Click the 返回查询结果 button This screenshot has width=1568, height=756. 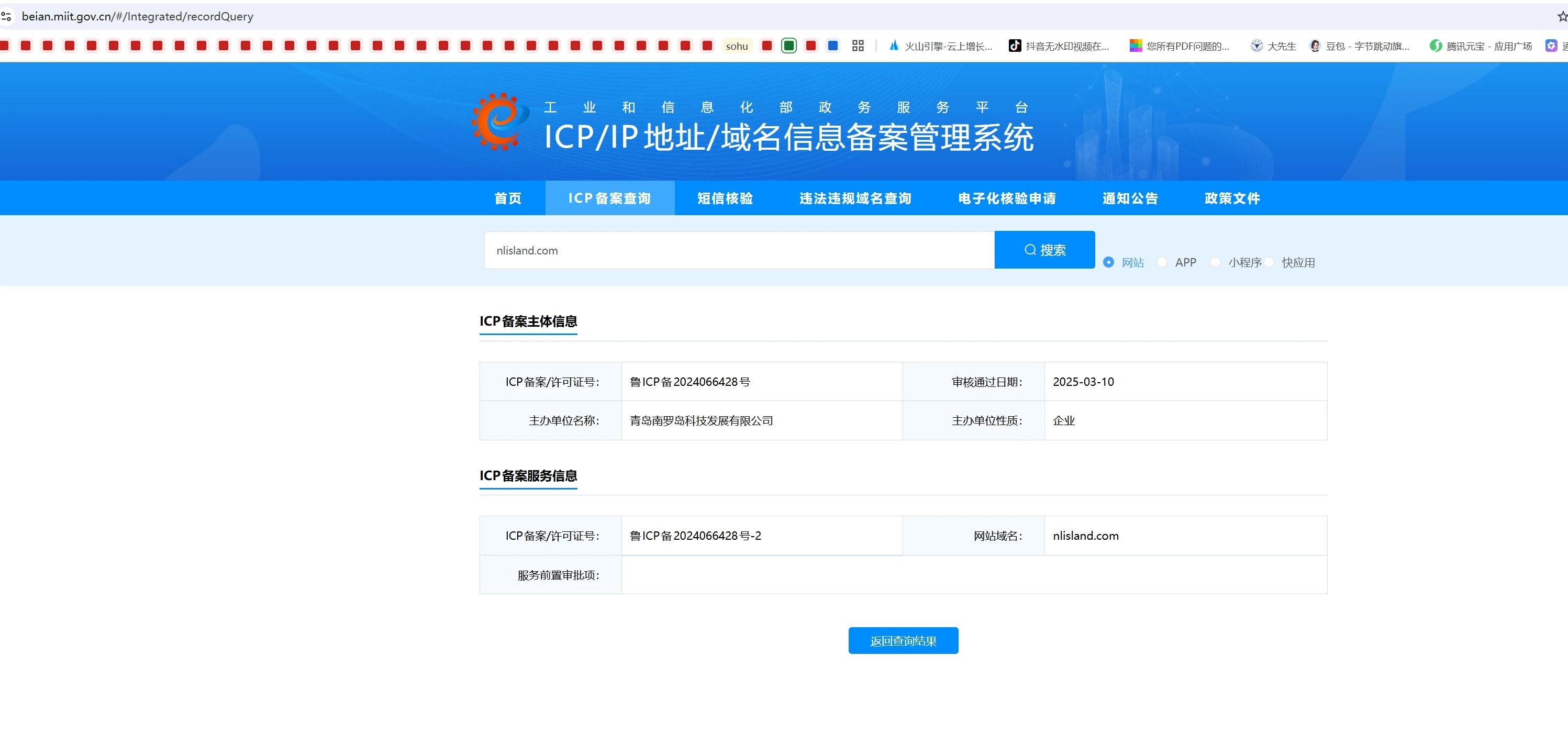click(903, 640)
